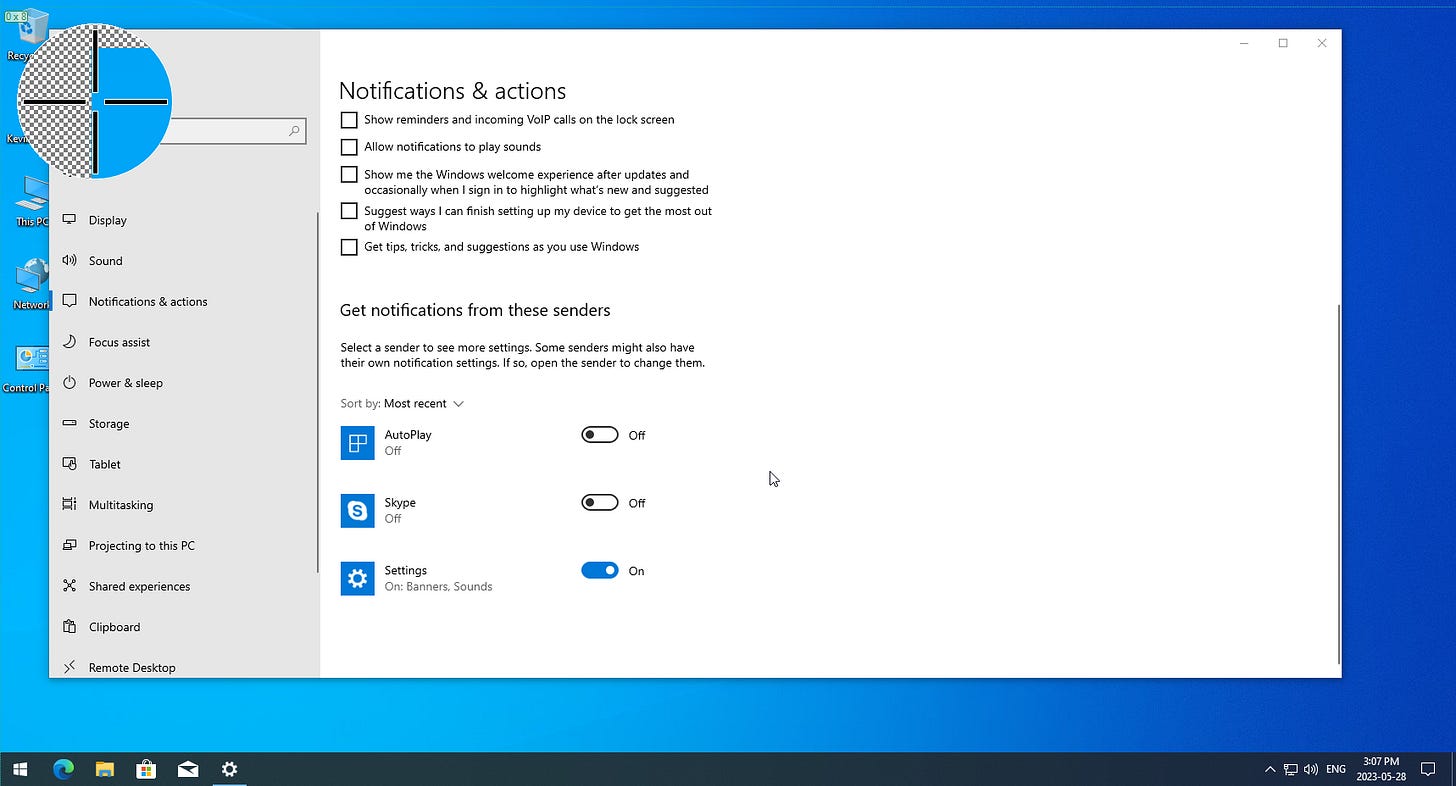This screenshot has height=786, width=1456.
Task: Open the Skype sender app icon
Action: [x=357, y=510]
